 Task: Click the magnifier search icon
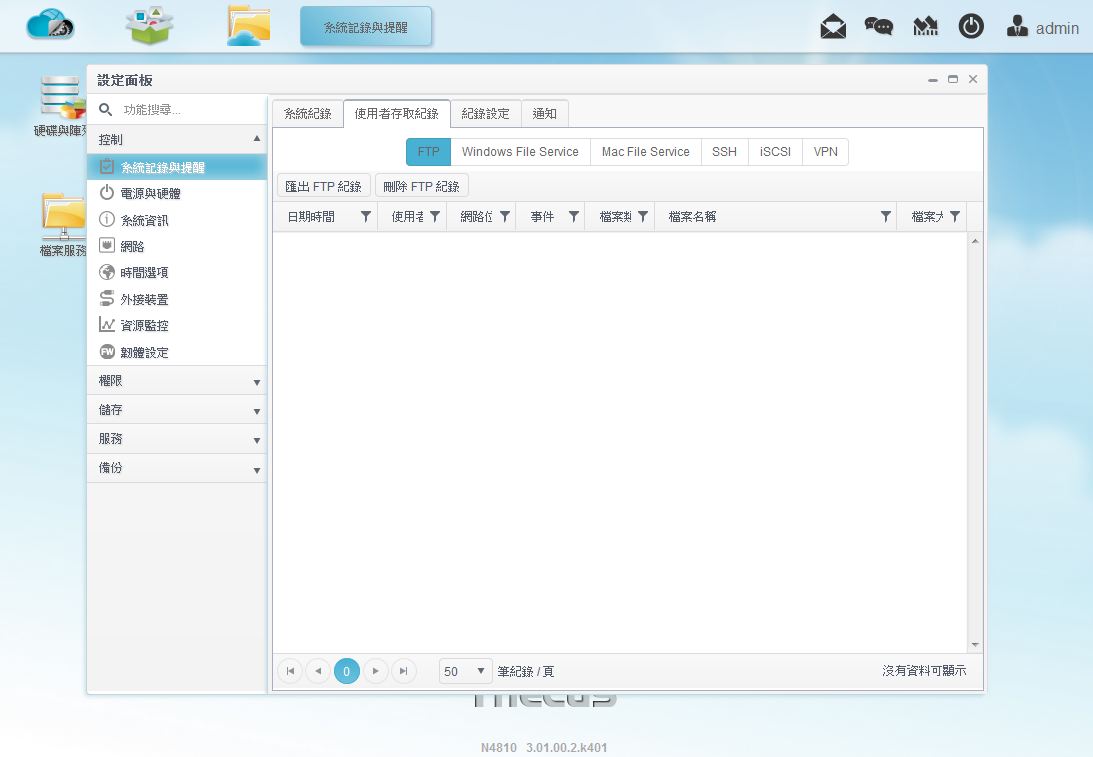[105, 109]
